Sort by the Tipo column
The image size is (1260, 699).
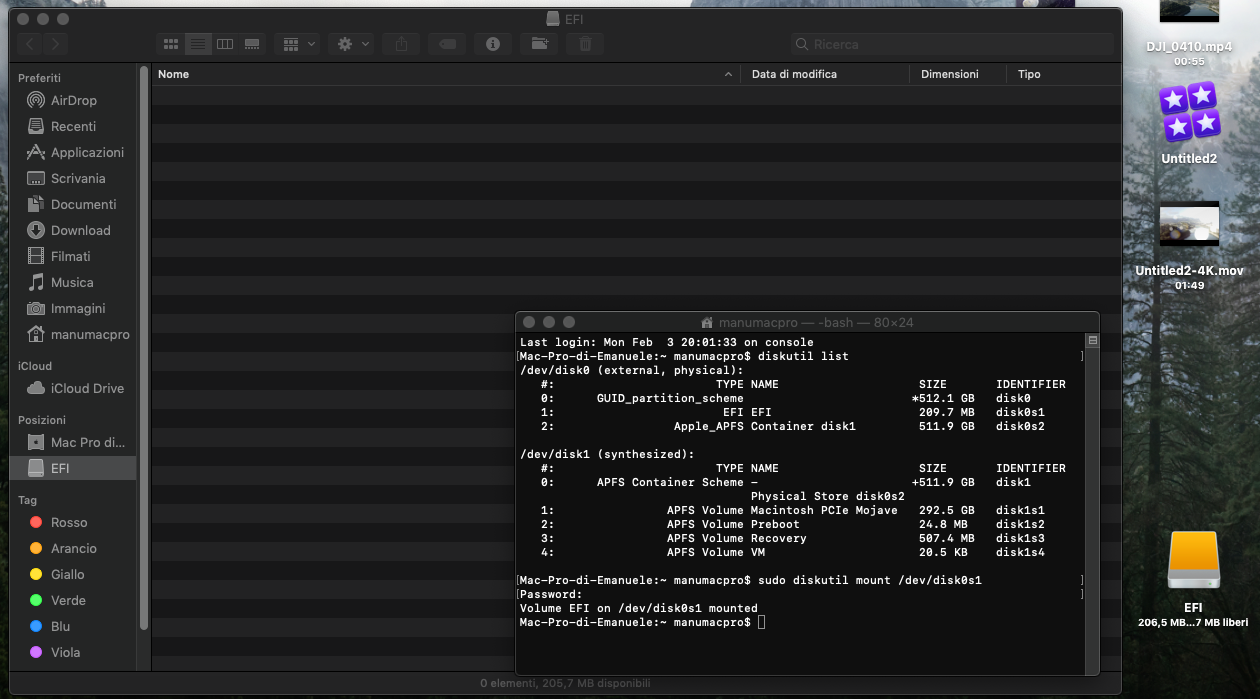tap(1064, 74)
